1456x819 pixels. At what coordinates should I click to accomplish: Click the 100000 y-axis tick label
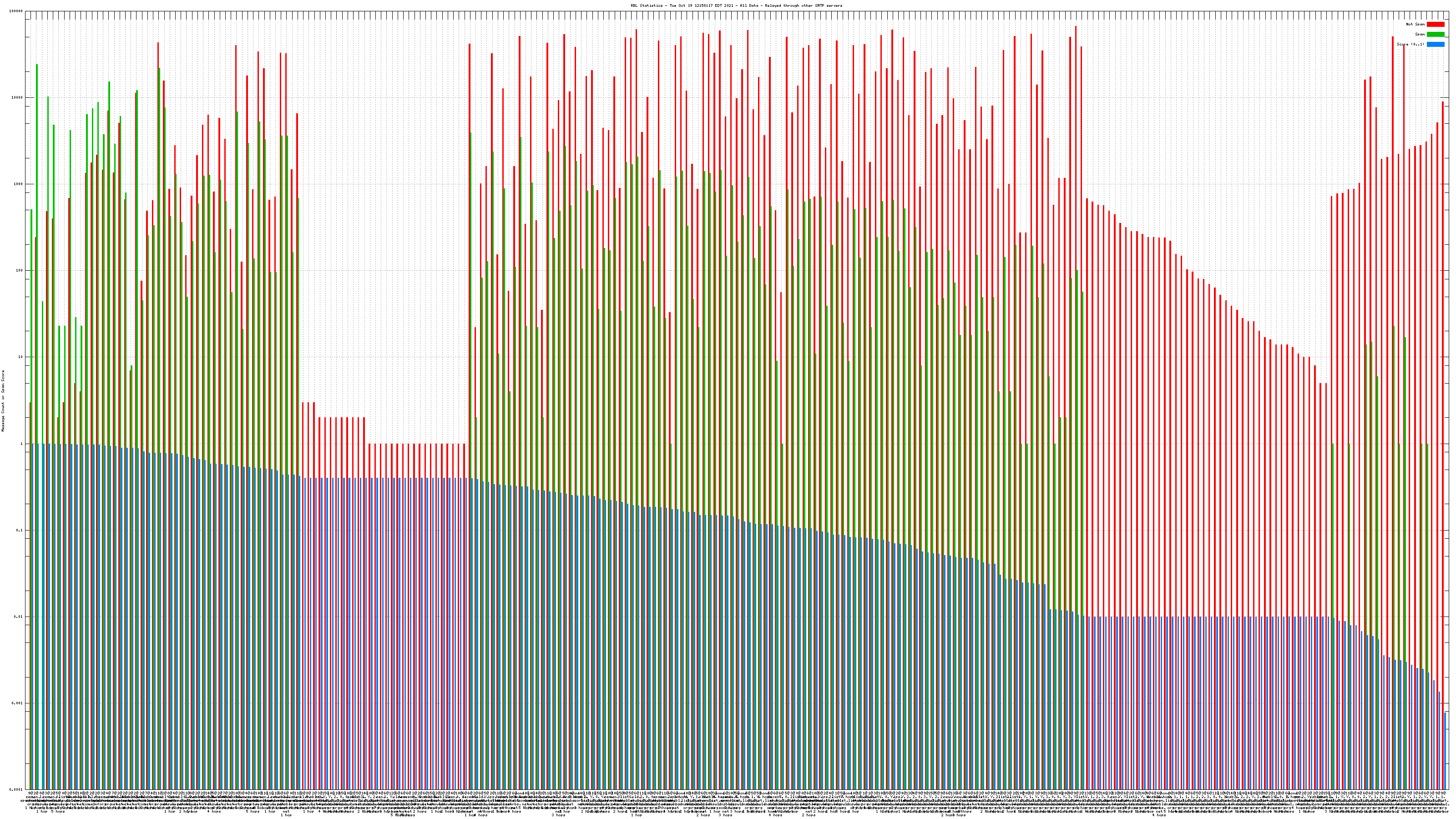pos(16,11)
